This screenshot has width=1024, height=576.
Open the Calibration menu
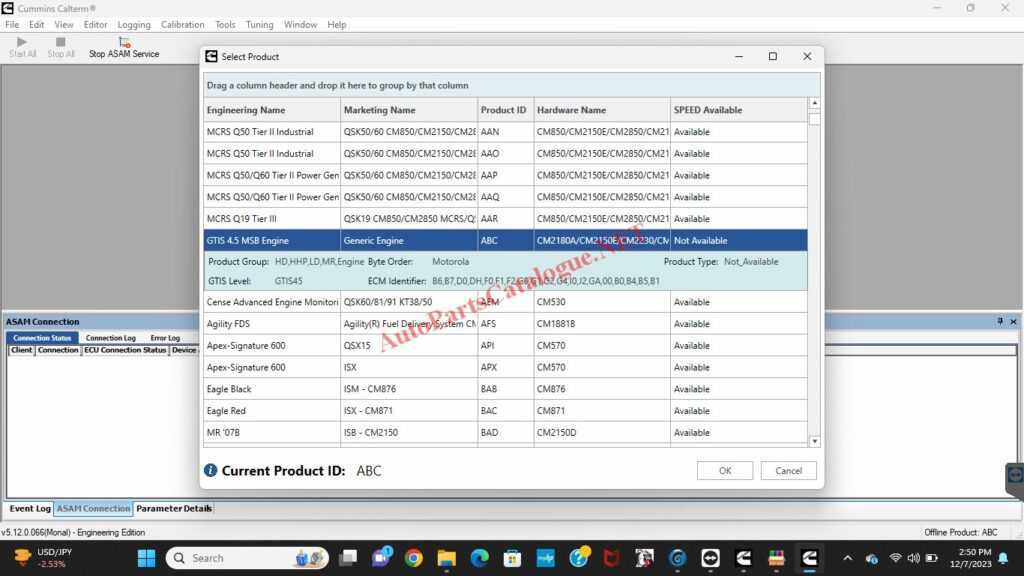(183, 24)
